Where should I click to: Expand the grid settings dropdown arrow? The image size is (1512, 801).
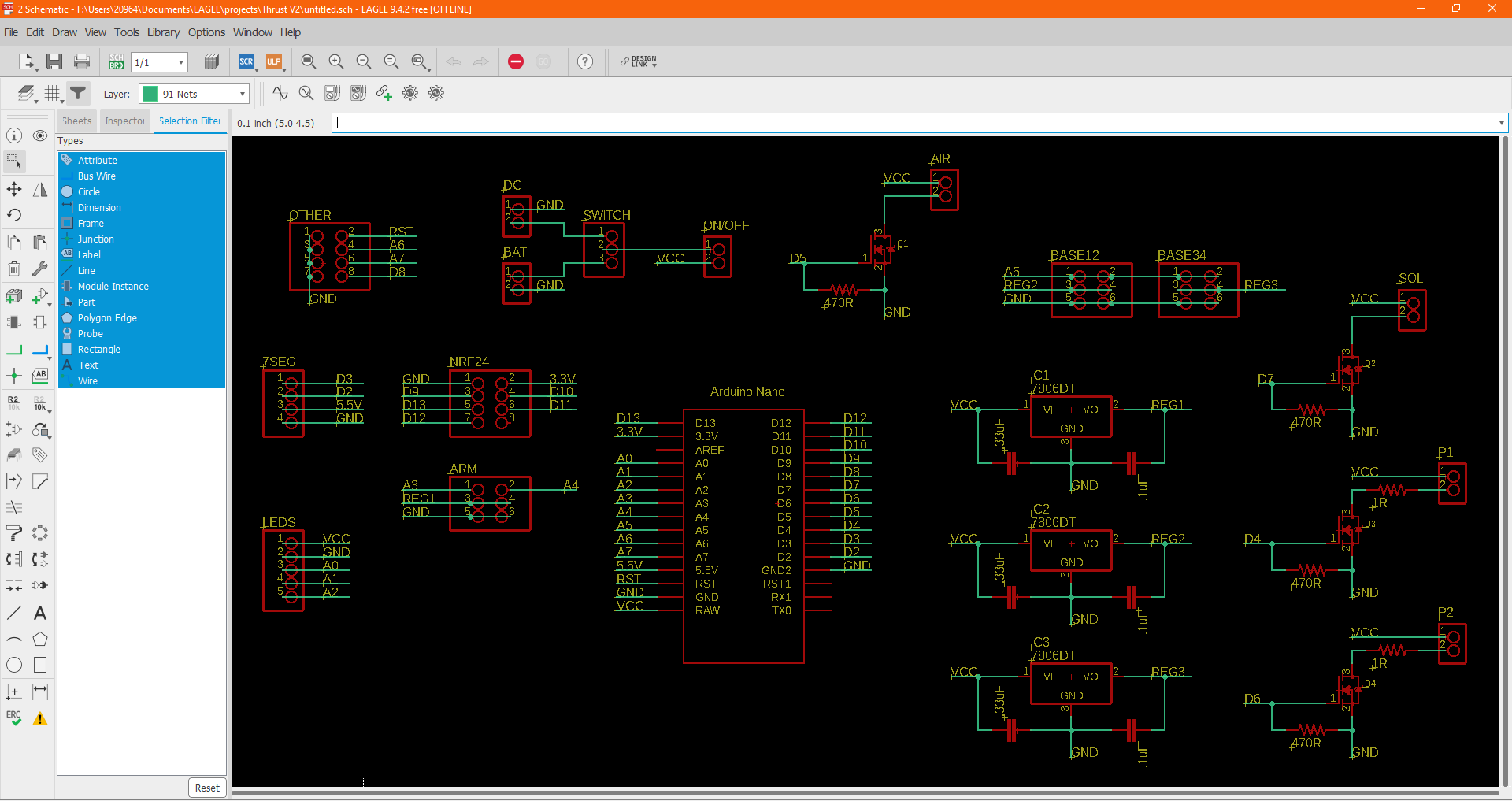coord(62,101)
